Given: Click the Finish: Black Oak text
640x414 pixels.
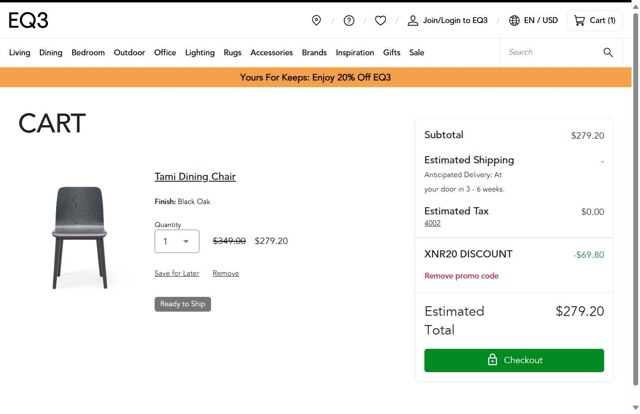Looking at the screenshot, I should (182, 201).
